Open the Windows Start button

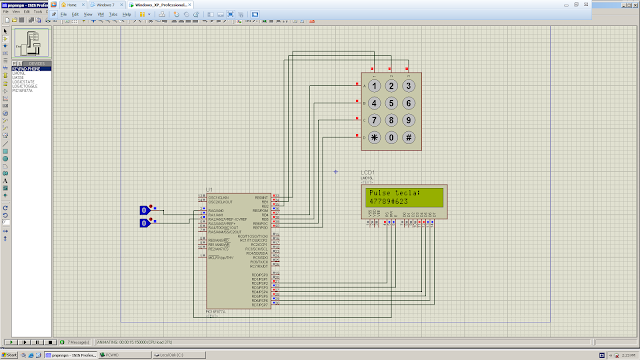click(9, 355)
